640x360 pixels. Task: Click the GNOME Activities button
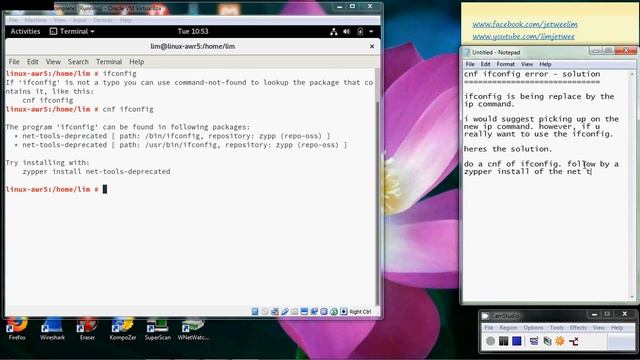[x=25, y=31]
